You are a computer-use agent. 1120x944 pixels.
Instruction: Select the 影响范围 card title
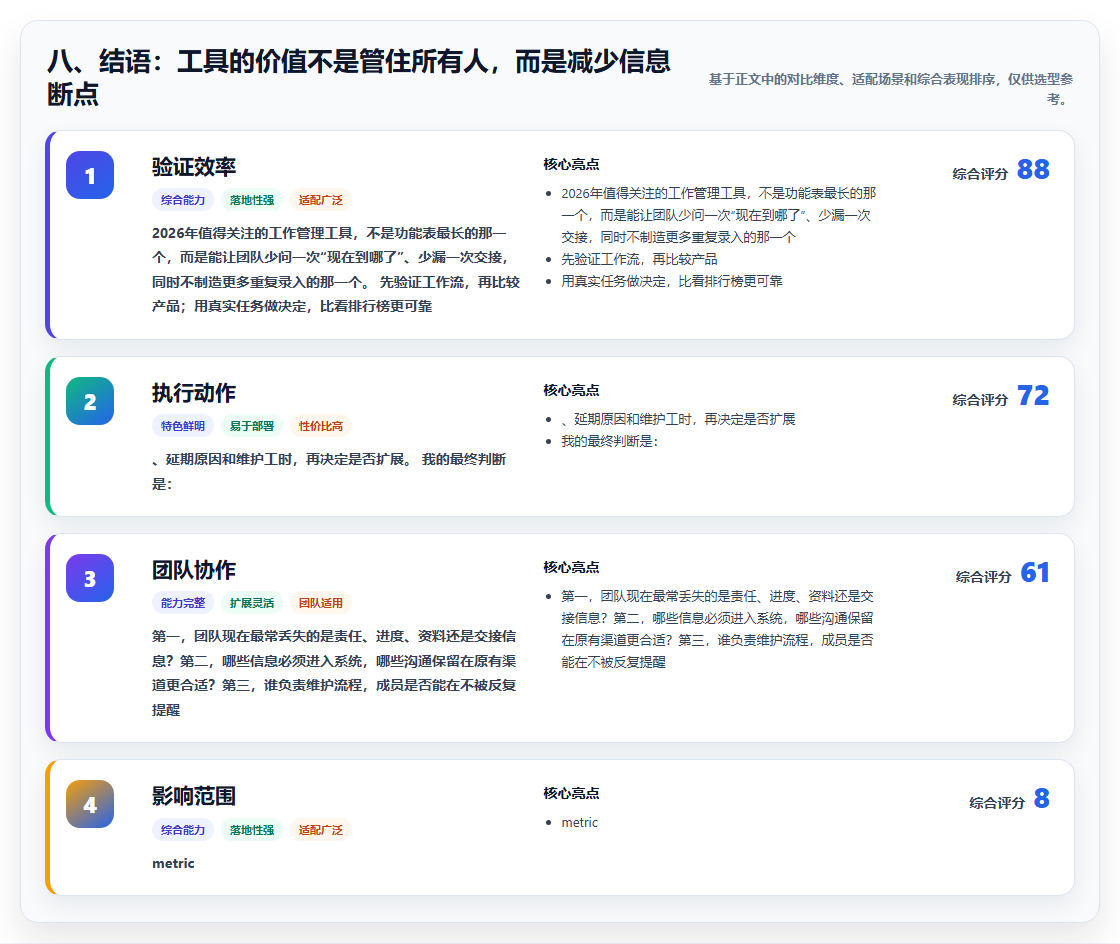tap(194, 796)
